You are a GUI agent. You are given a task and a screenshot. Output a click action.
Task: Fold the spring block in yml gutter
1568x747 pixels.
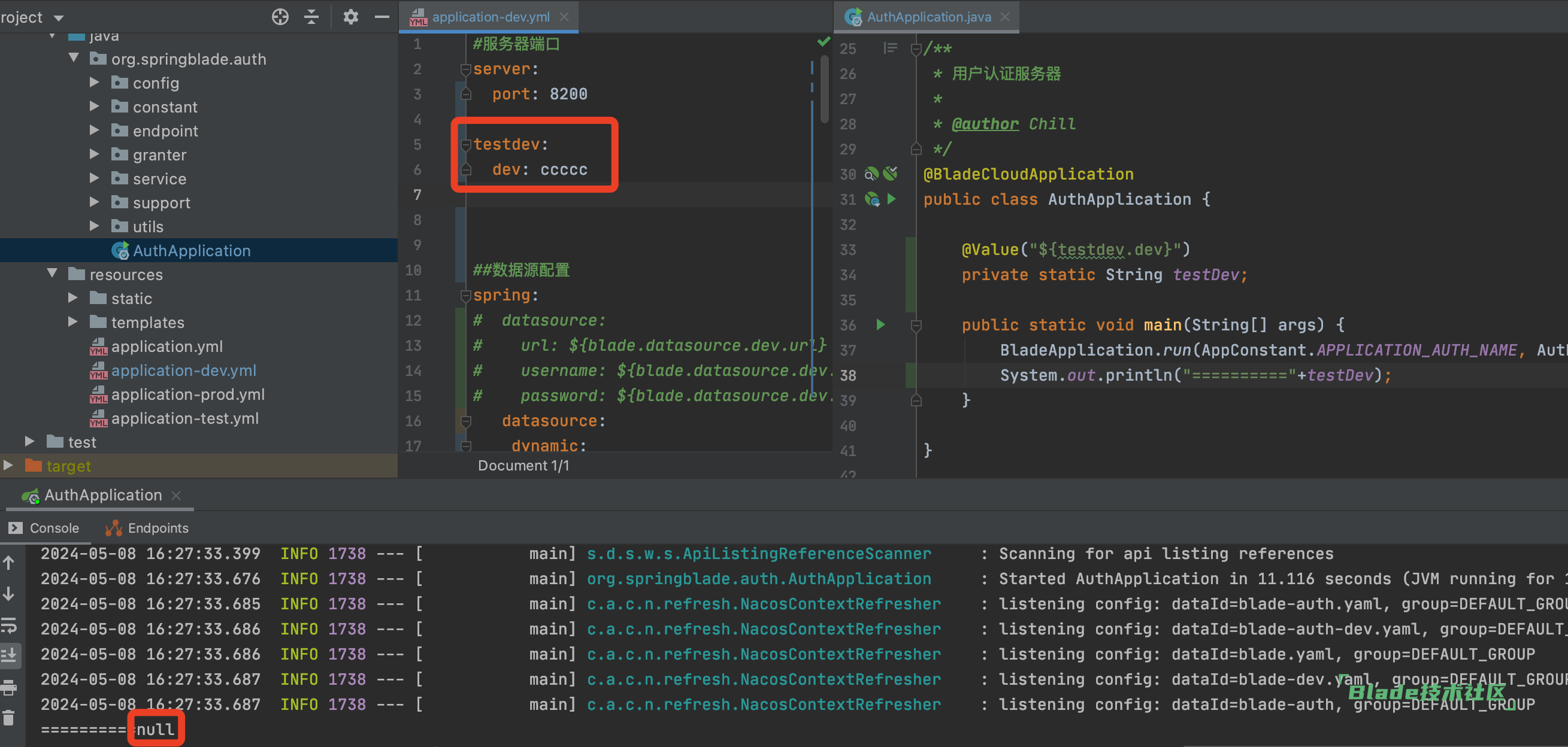pyautogui.click(x=465, y=296)
